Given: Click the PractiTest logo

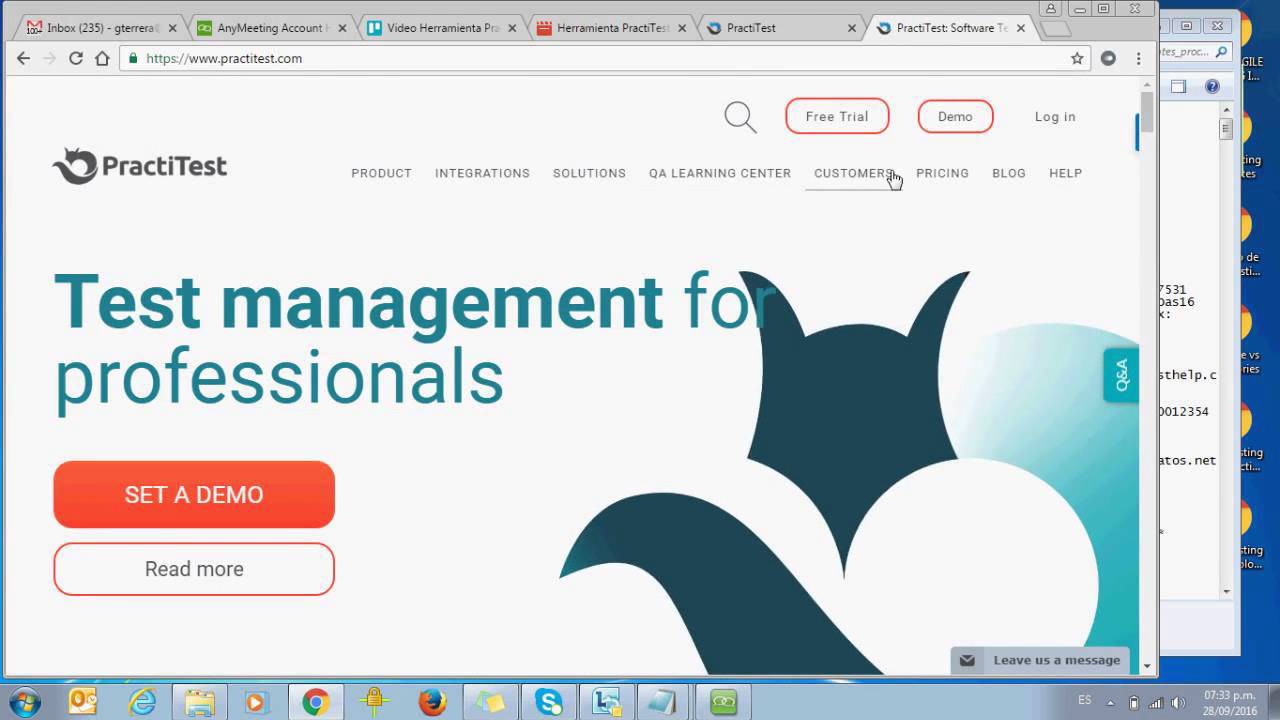Looking at the screenshot, I should [140, 166].
